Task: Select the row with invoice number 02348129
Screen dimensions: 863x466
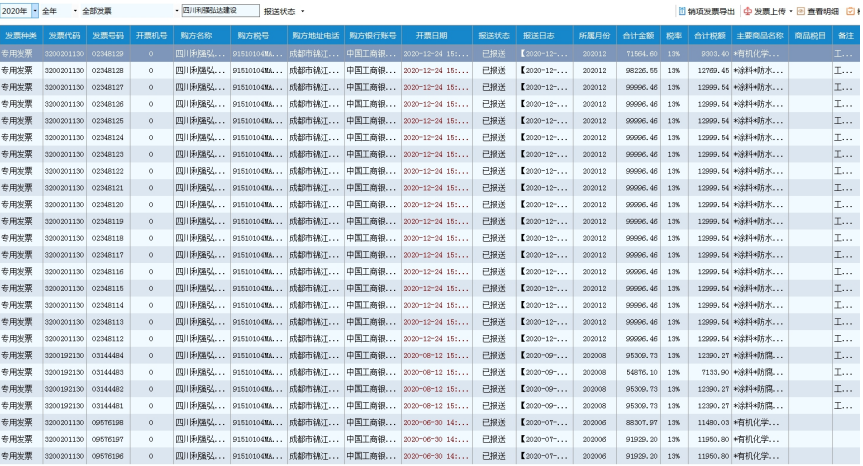Action: point(108,53)
